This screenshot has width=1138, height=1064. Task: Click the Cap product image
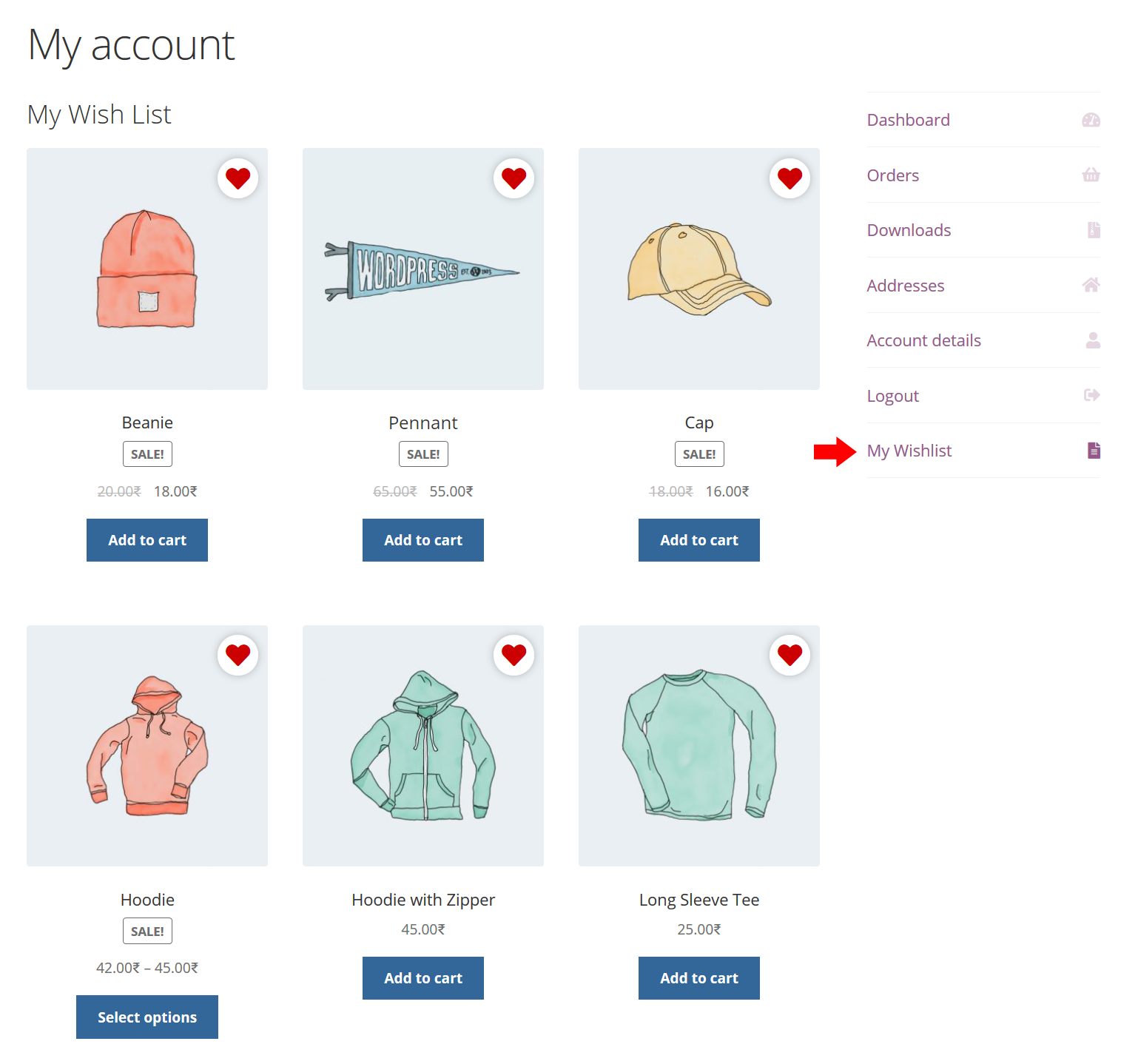698,269
